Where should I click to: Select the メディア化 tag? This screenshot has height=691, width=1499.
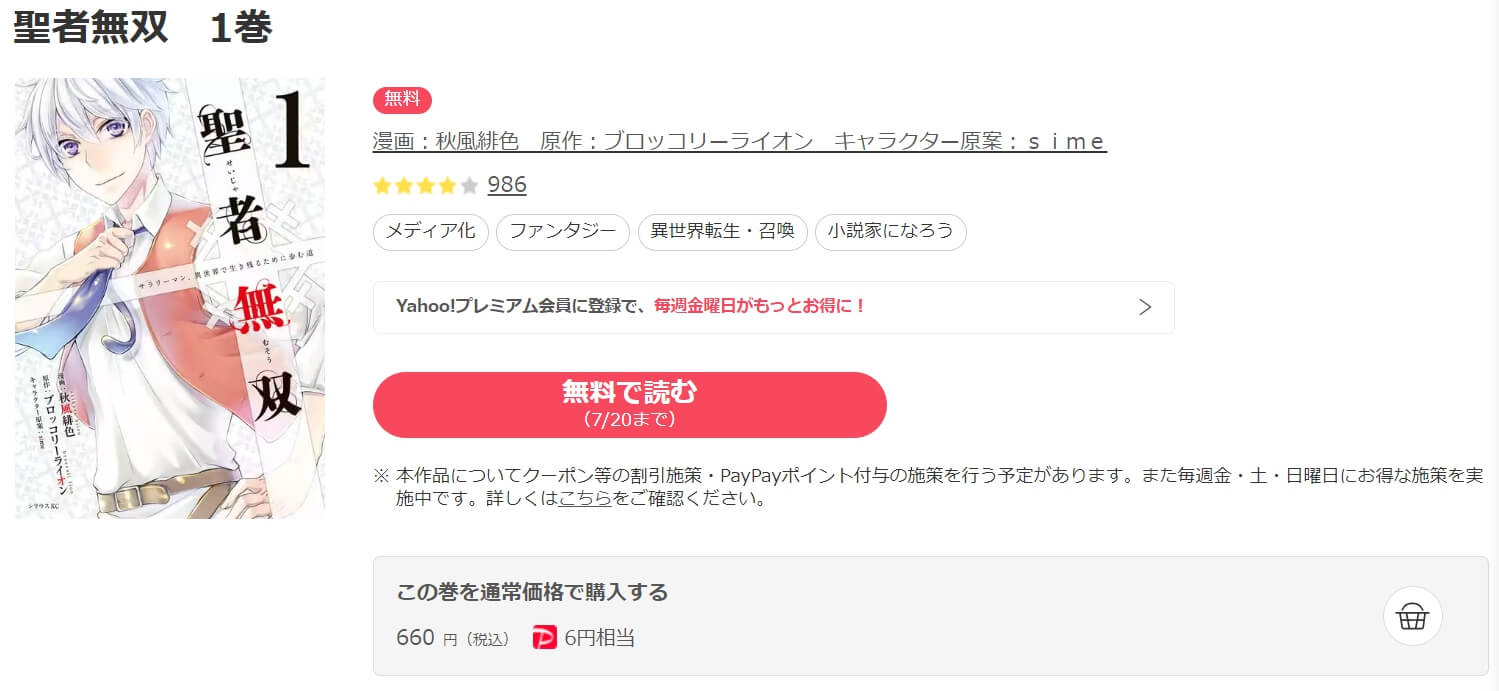coord(431,232)
